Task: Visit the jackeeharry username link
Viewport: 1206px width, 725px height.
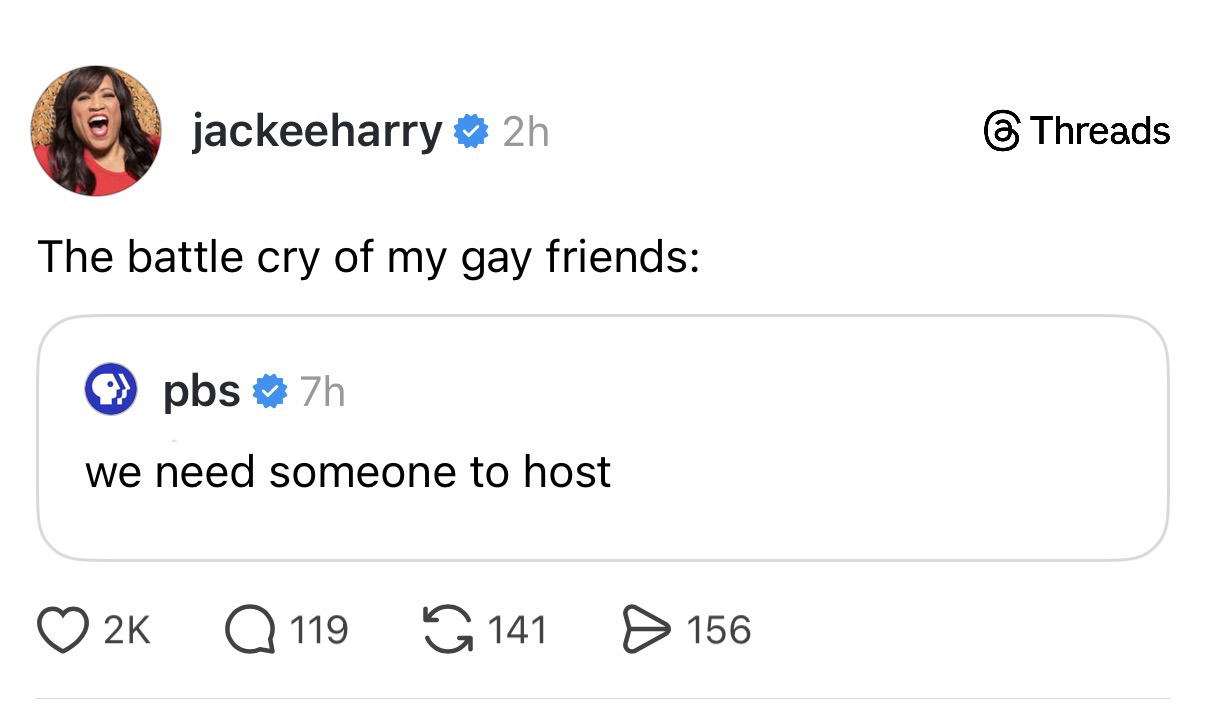Action: 316,131
